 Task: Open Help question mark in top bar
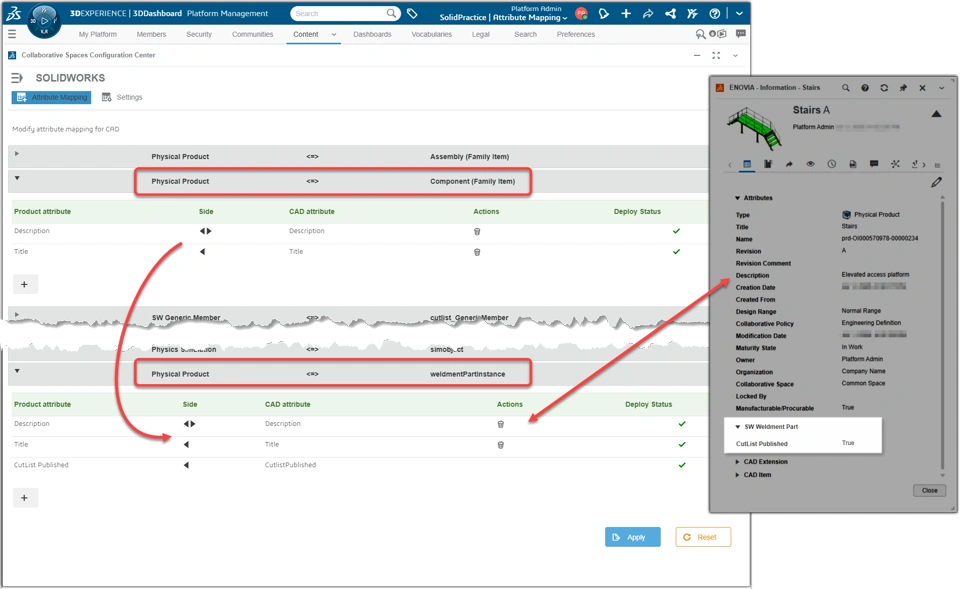tap(714, 13)
